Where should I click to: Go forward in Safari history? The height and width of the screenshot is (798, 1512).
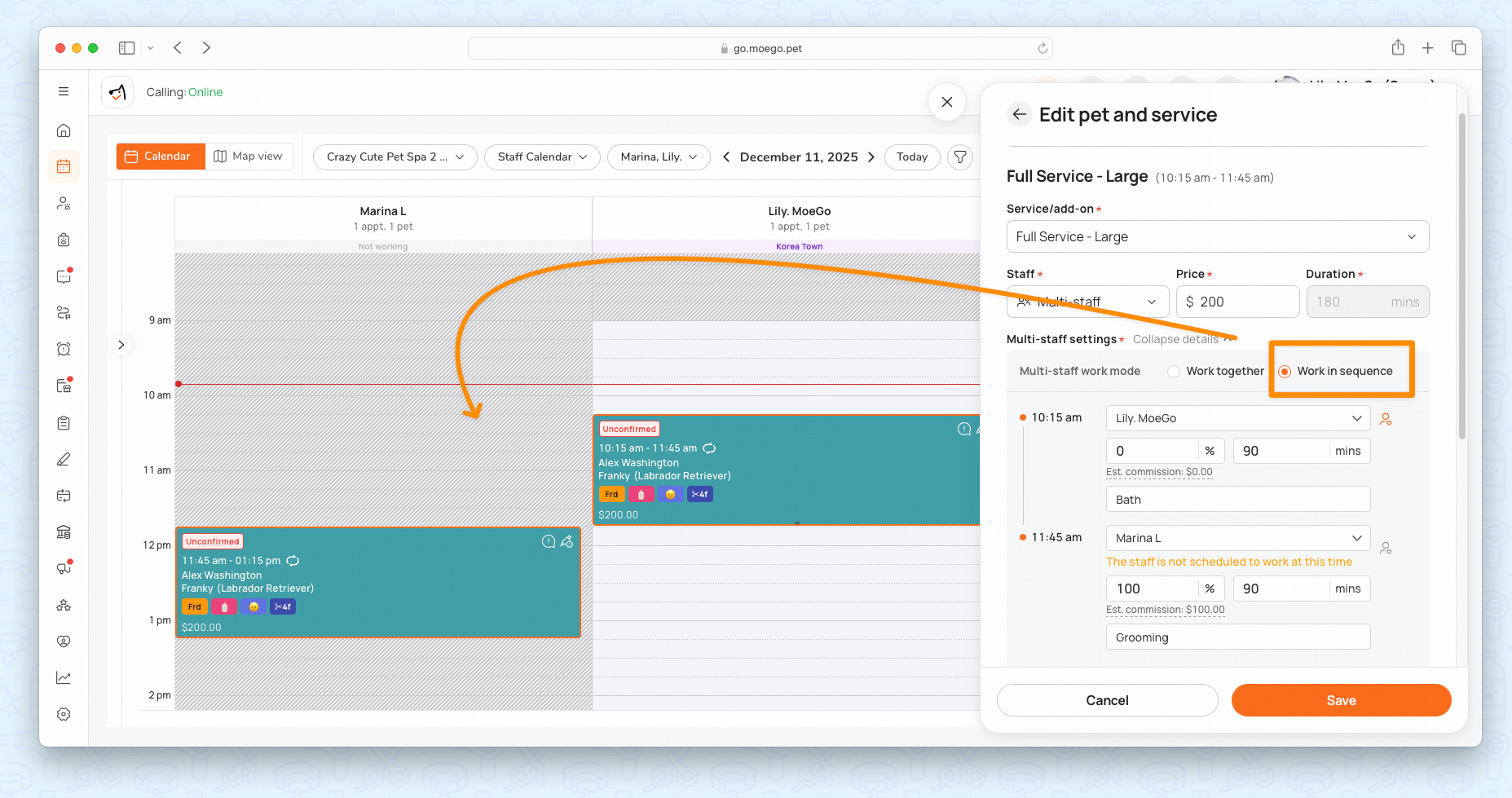coord(206,48)
